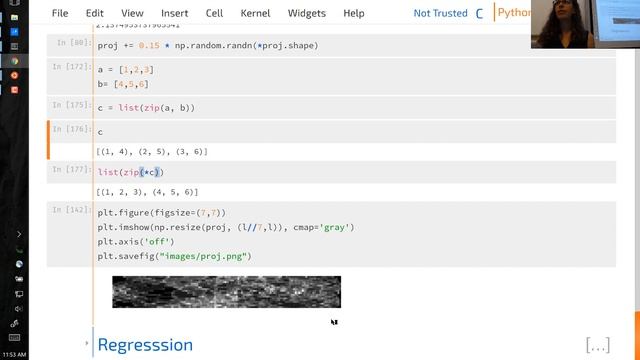Image resolution: width=640 pixels, height=360 pixels.
Task: Click the Not Trusted notebook button
Action: click(440, 13)
